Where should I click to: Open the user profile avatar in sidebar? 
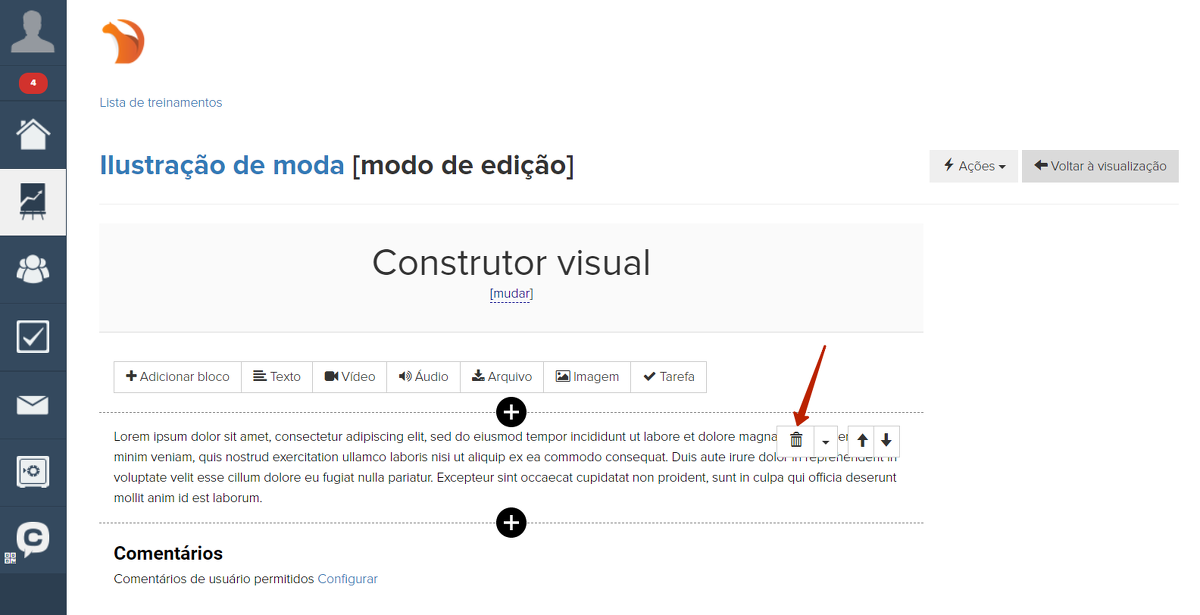tap(33, 32)
